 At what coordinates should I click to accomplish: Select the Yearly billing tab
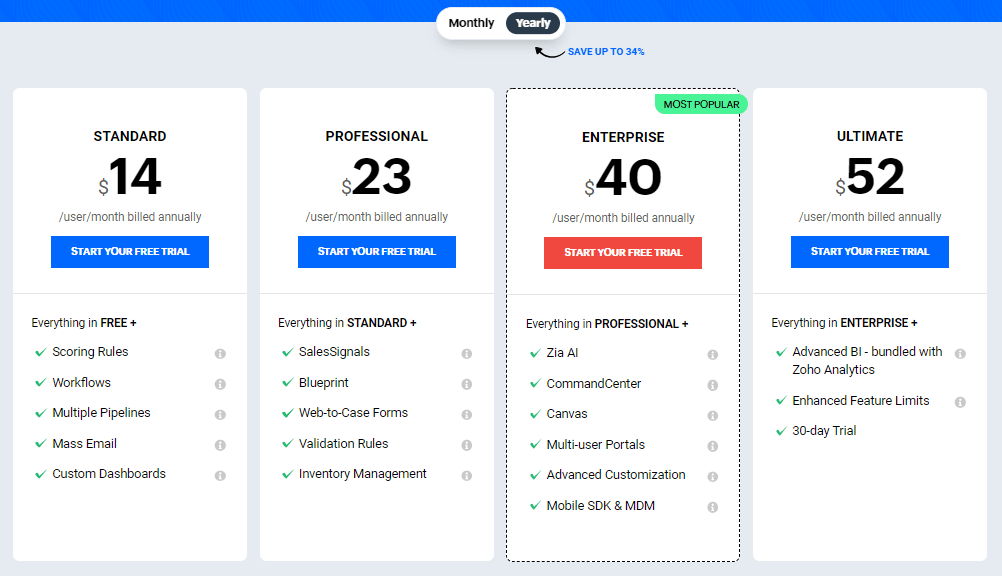coord(532,22)
